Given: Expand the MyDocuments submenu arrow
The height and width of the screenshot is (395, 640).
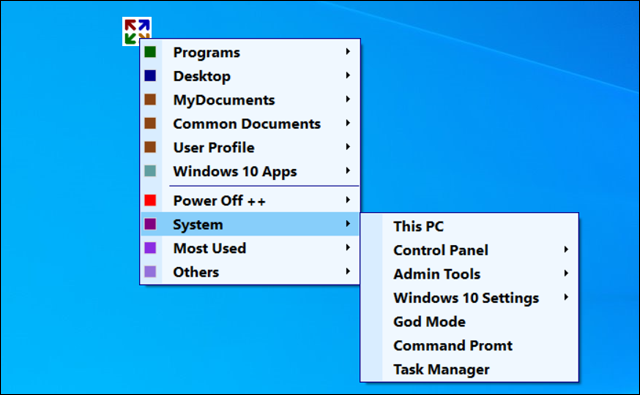Looking at the screenshot, I should 348,99.
